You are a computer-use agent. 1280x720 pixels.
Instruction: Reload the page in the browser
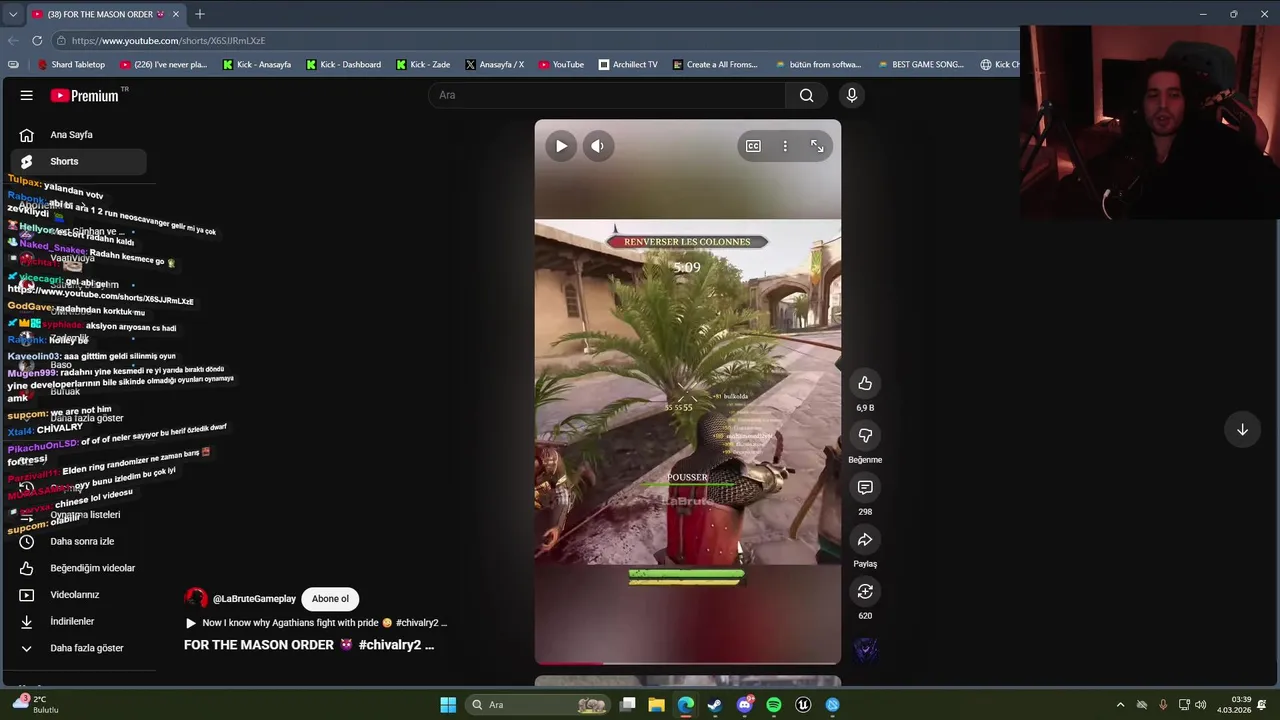37,41
